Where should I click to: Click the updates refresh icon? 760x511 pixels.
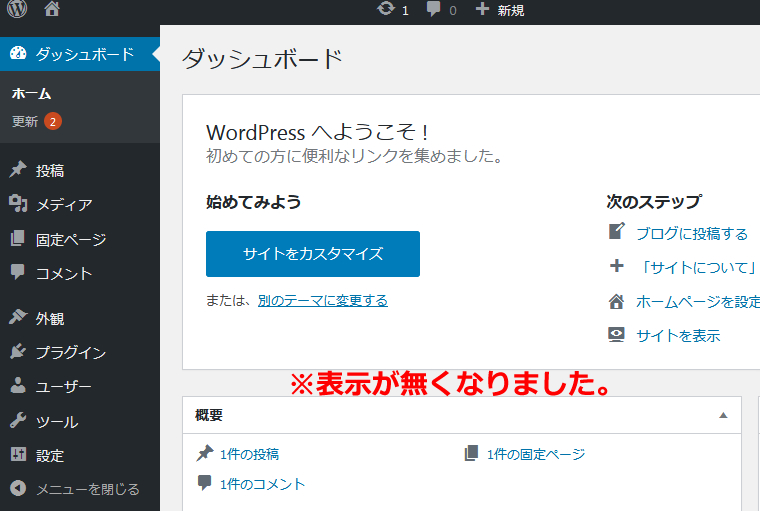coord(386,8)
